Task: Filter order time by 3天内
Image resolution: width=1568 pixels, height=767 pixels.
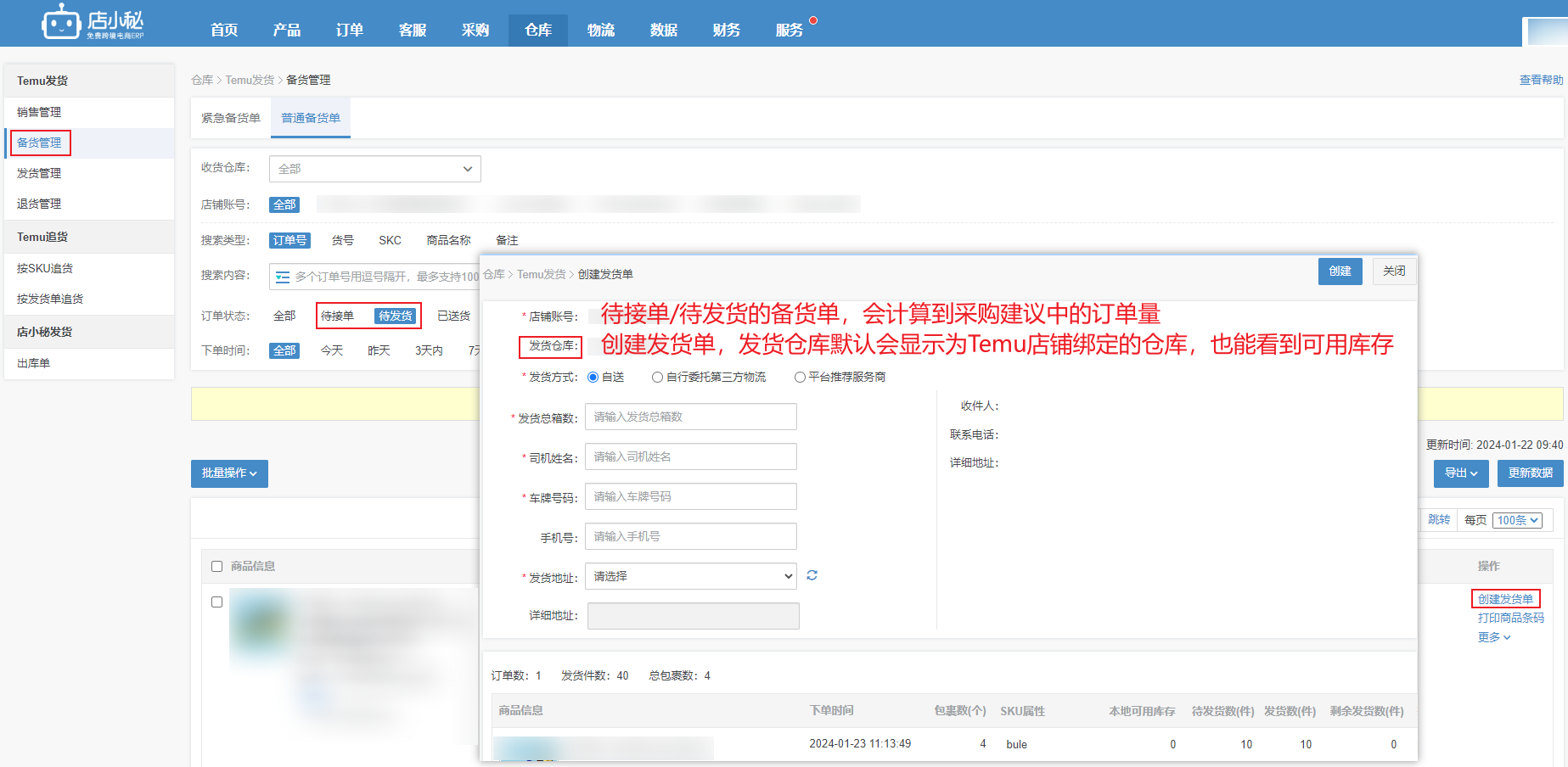Action: tap(429, 350)
